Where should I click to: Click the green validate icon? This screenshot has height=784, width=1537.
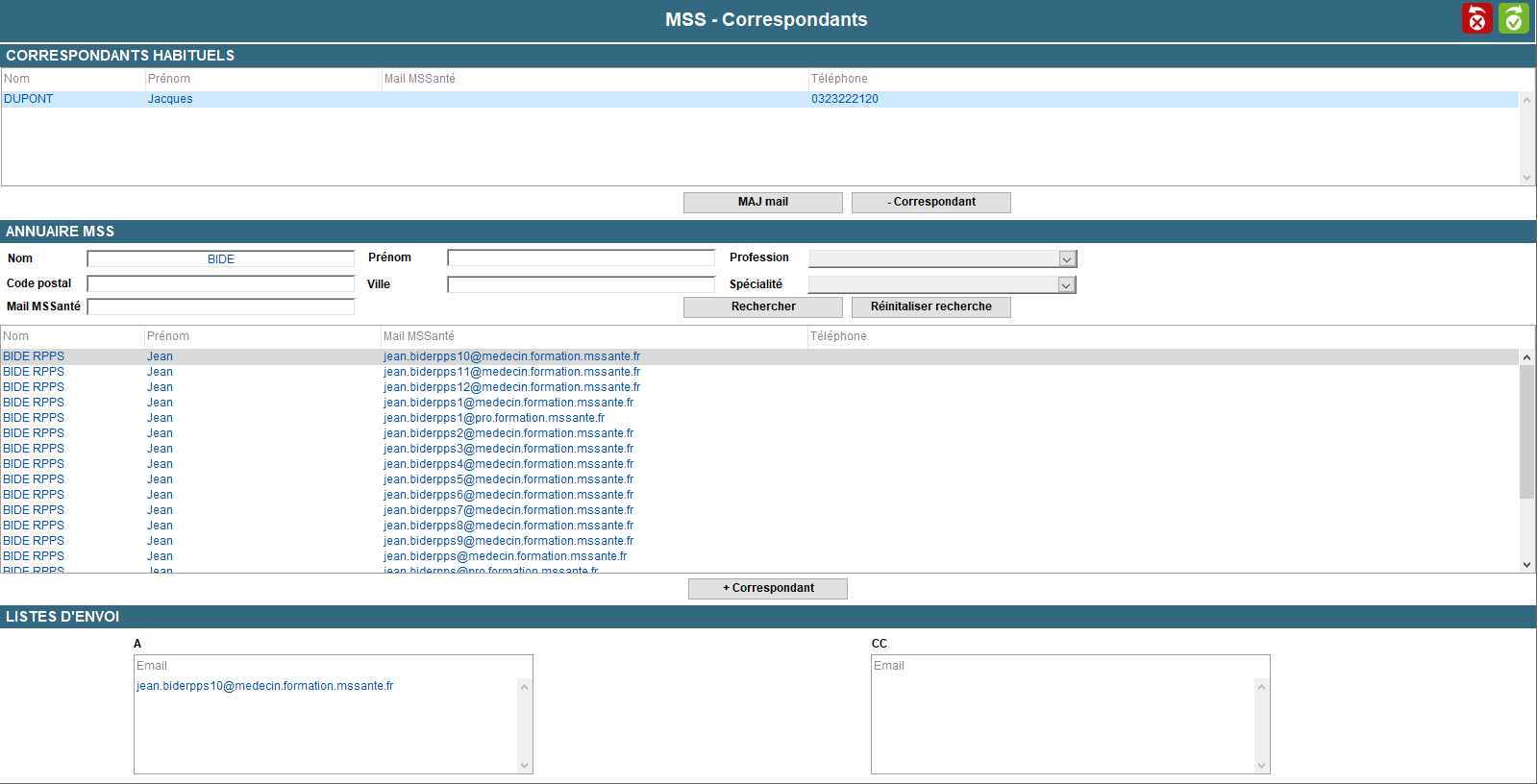click(1513, 18)
